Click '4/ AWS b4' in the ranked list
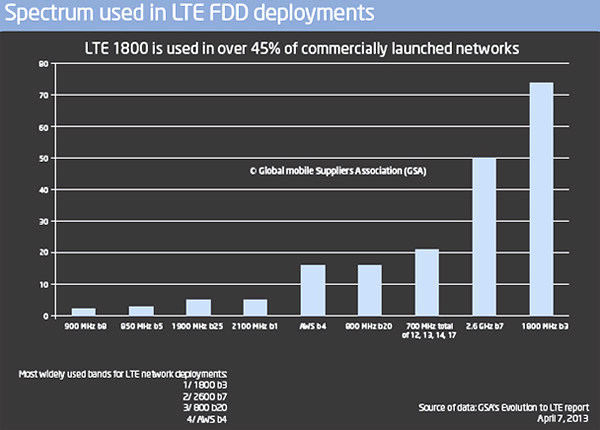600x430 pixels. click(207, 419)
